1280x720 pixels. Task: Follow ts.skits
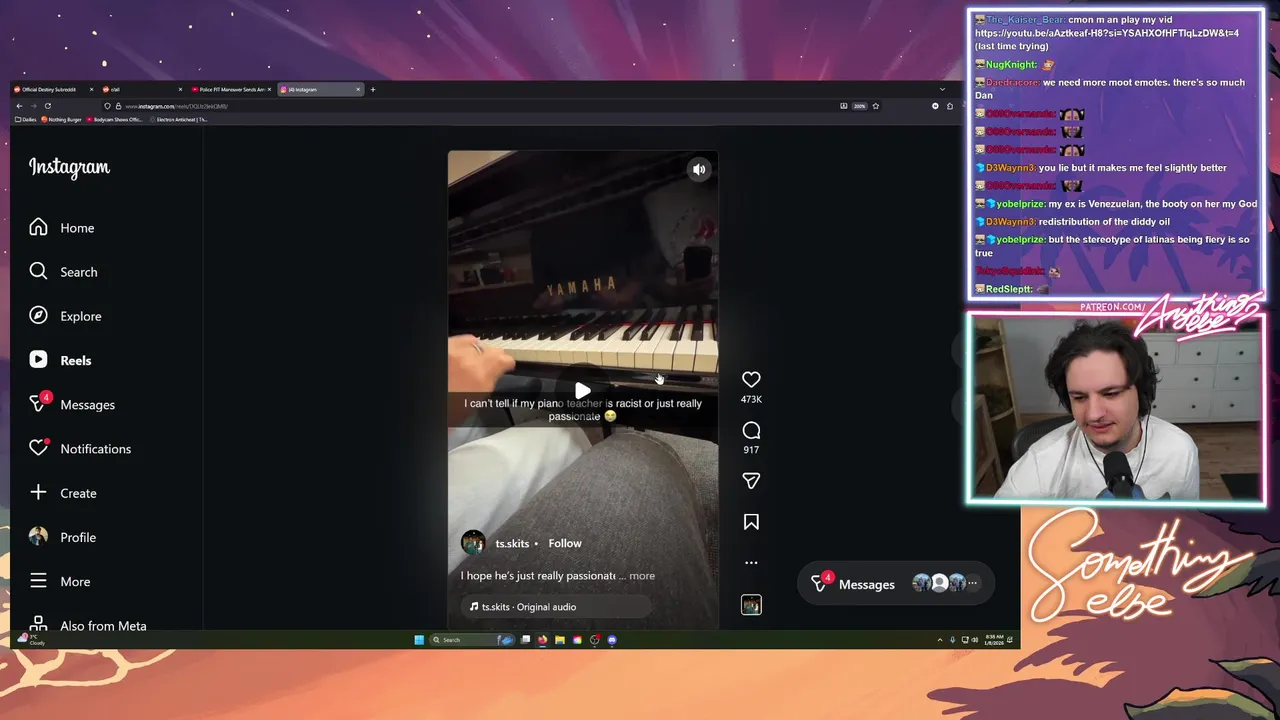click(565, 543)
